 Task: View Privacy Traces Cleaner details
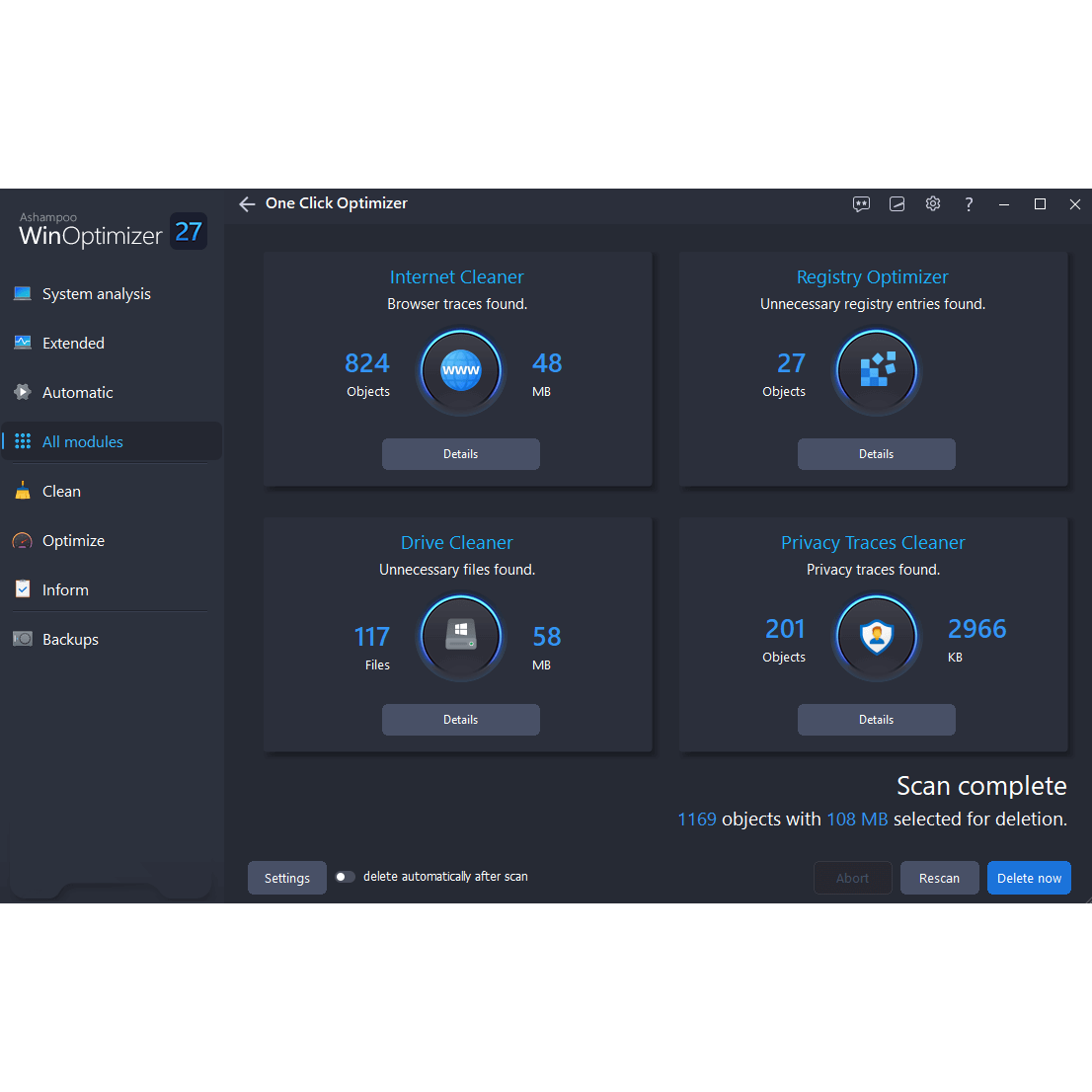pos(876,720)
